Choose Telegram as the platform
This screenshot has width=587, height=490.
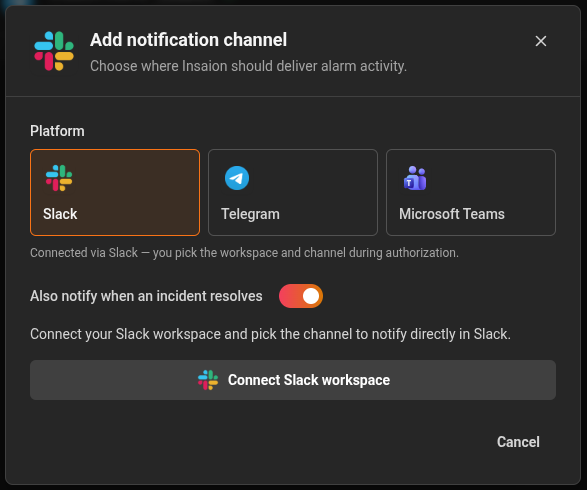[293, 192]
